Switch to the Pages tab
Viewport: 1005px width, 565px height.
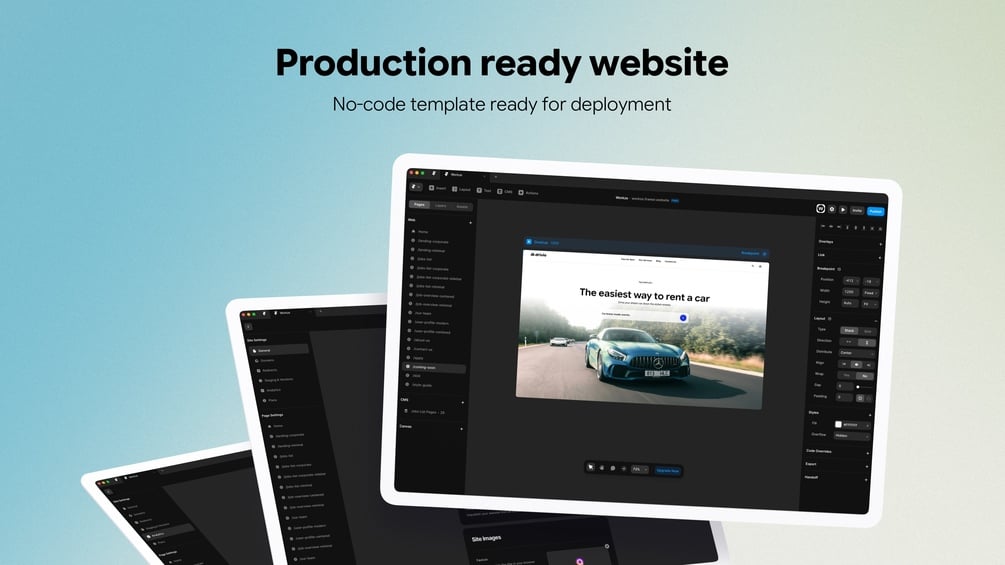click(x=419, y=204)
